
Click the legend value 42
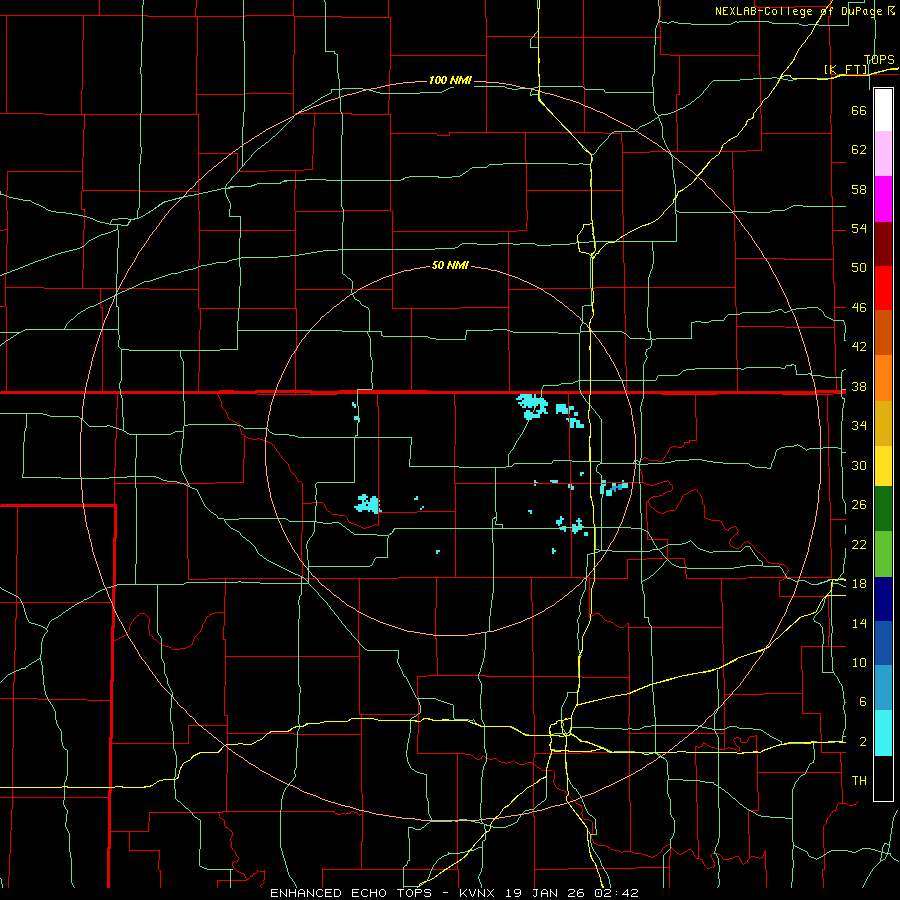pyautogui.click(x=859, y=346)
